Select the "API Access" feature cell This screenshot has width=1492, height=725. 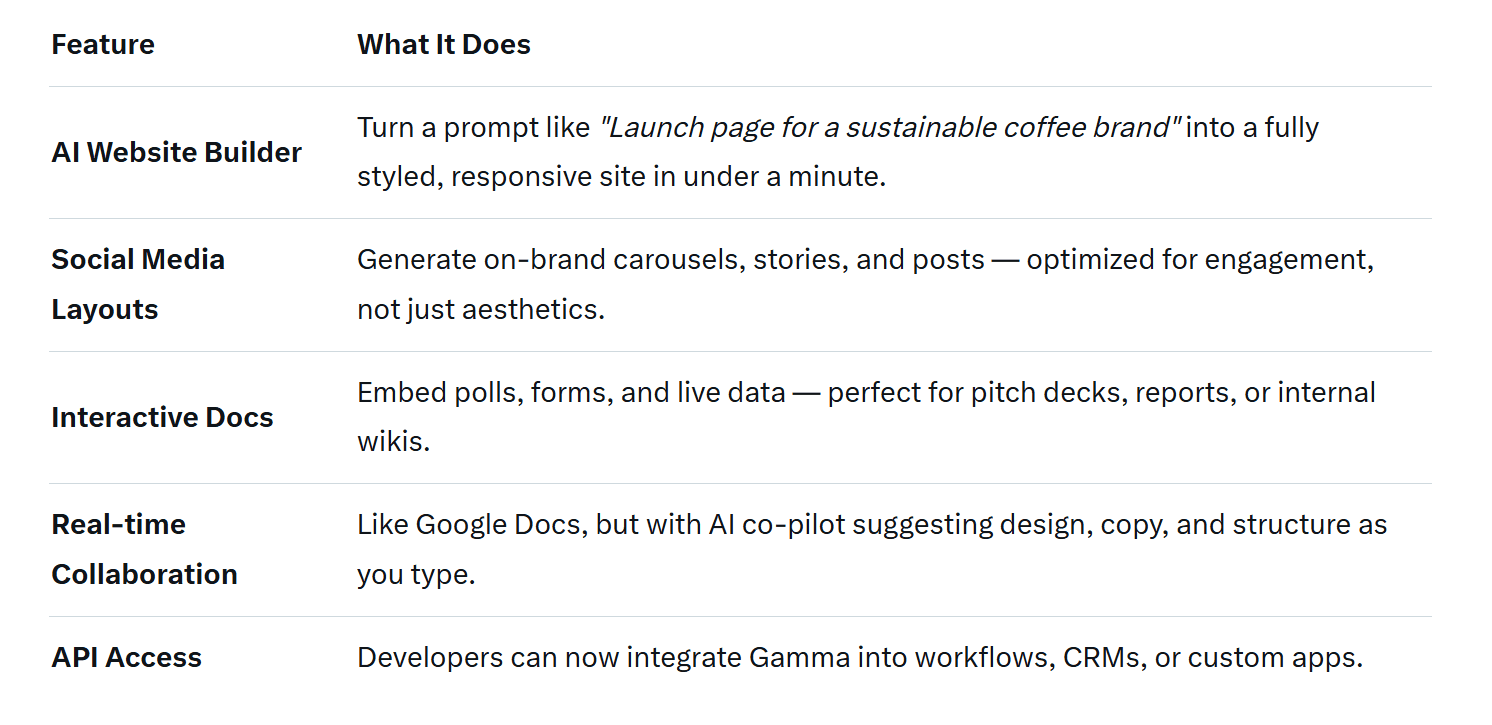tap(126, 658)
